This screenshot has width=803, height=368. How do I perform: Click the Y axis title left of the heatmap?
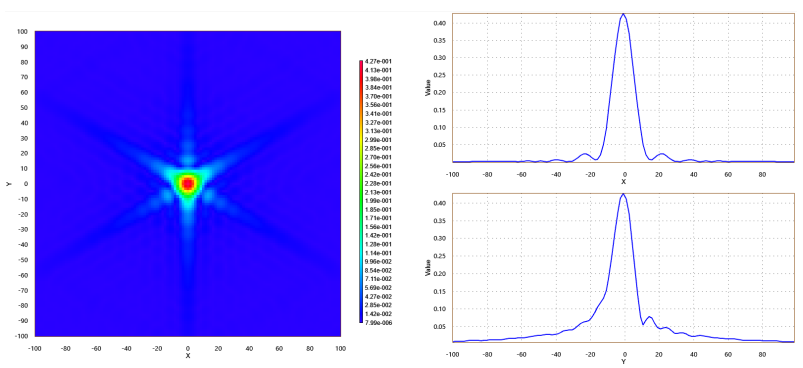tap(9, 183)
